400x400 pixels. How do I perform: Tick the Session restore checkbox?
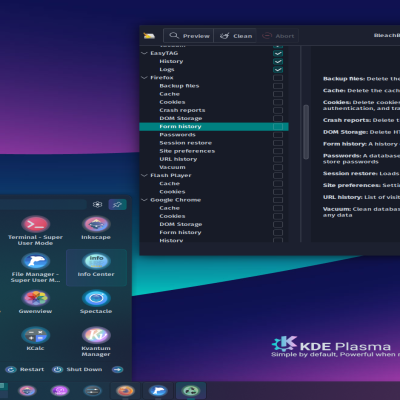click(278, 143)
